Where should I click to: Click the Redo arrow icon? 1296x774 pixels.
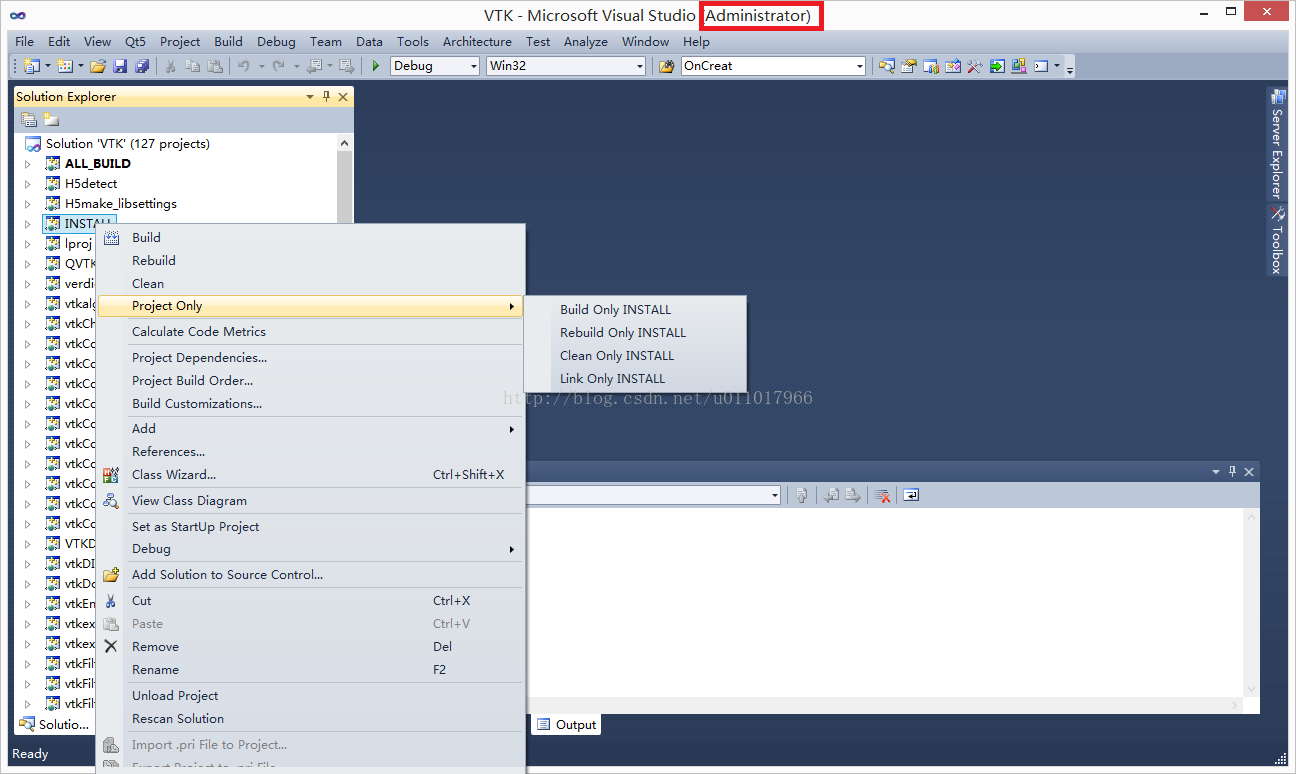click(279, 66)
